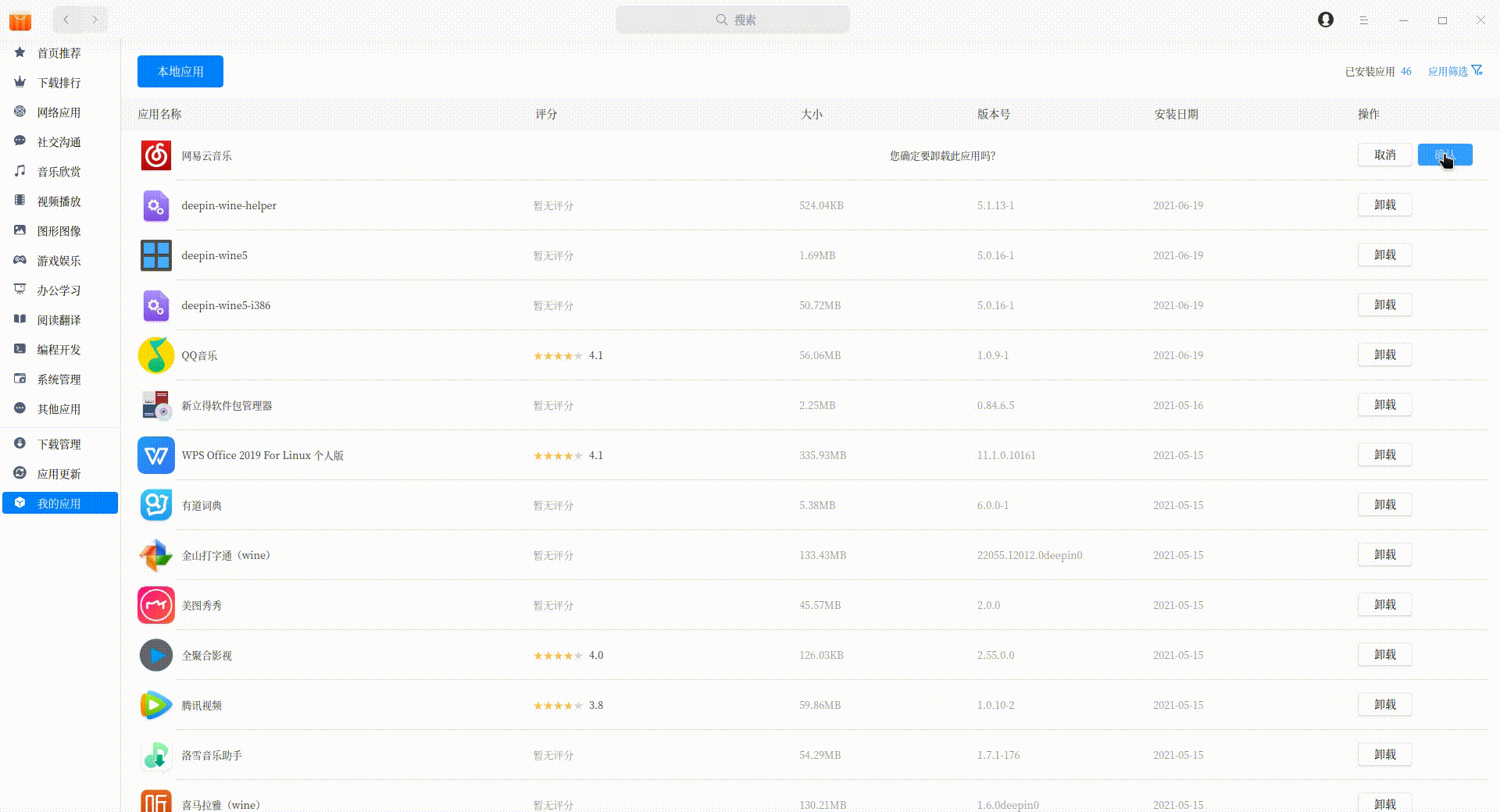Uninstall deepin-wine5-i386

pos(1385,304)
